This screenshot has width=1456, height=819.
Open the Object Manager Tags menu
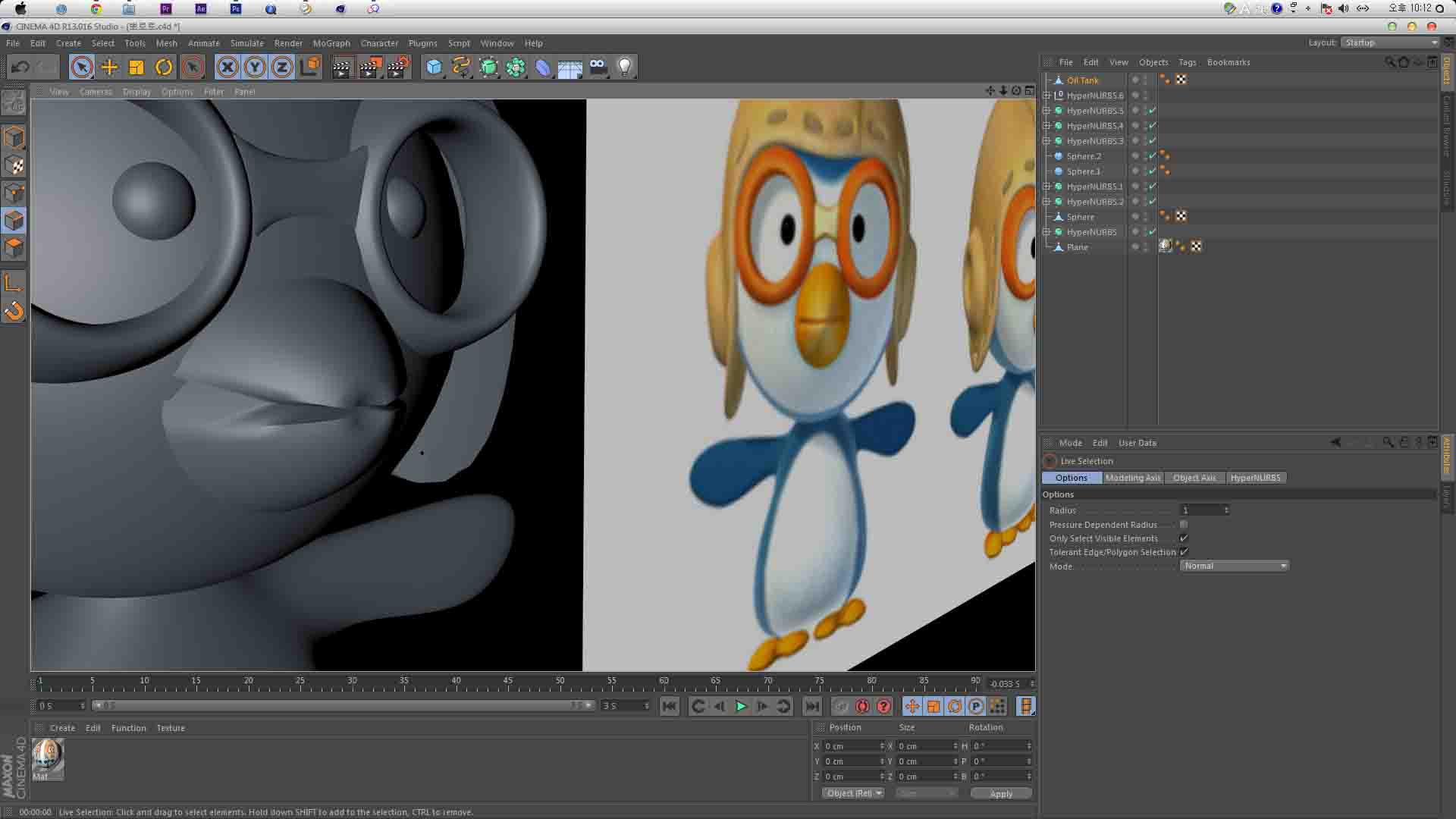(1188, 62)
